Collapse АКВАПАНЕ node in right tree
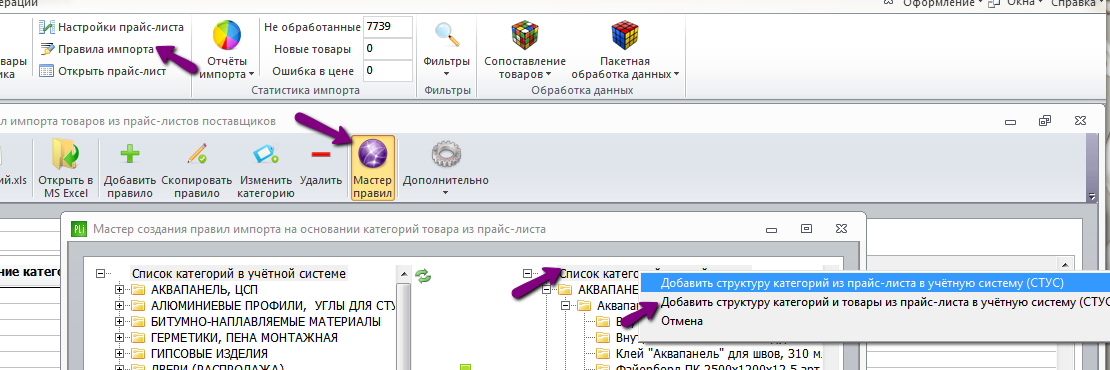Image resolution: width=1110 pixels, height=370 pixels. coord(547,289)
